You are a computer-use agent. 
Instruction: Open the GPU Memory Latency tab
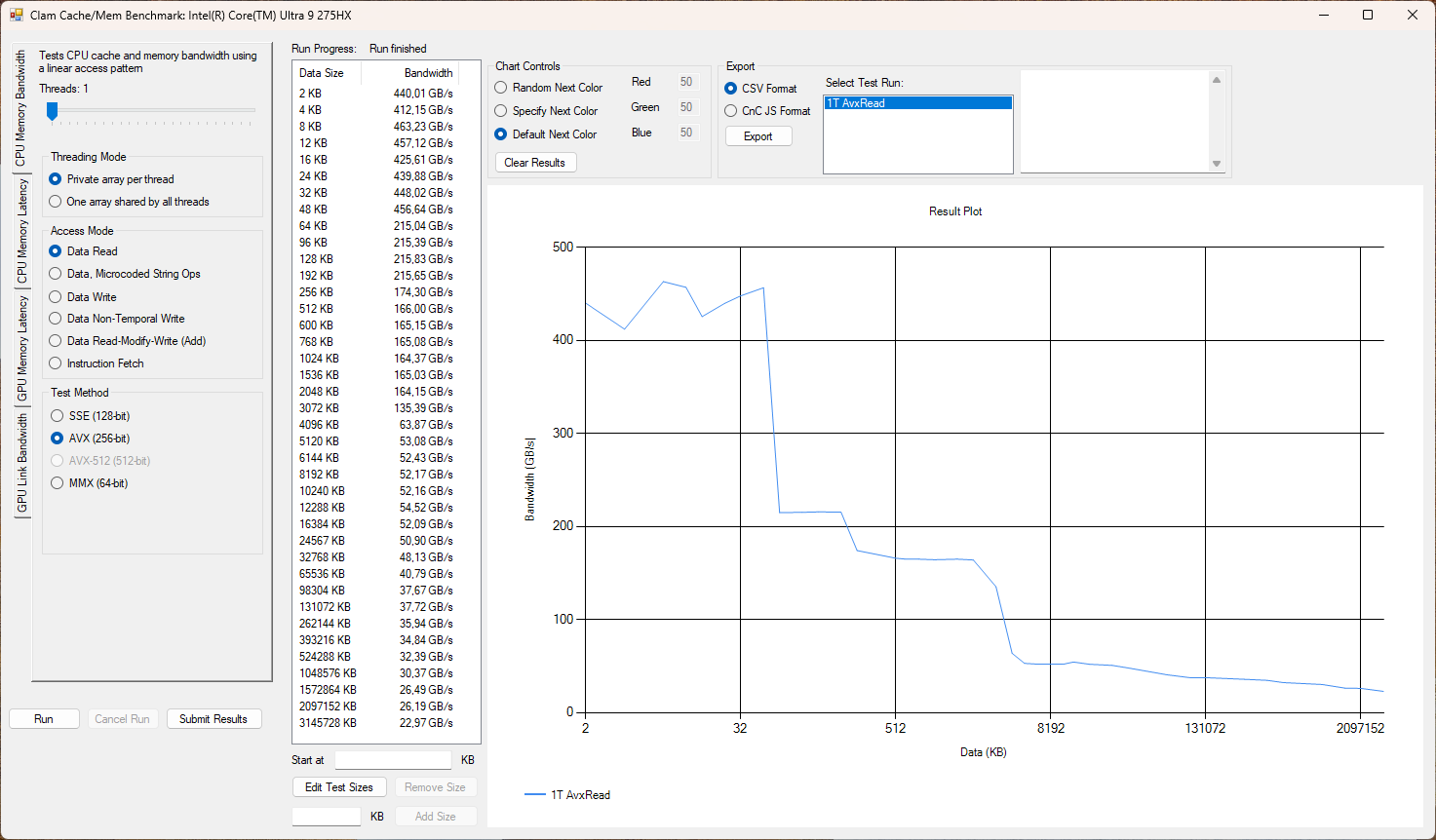pos(21,348)
